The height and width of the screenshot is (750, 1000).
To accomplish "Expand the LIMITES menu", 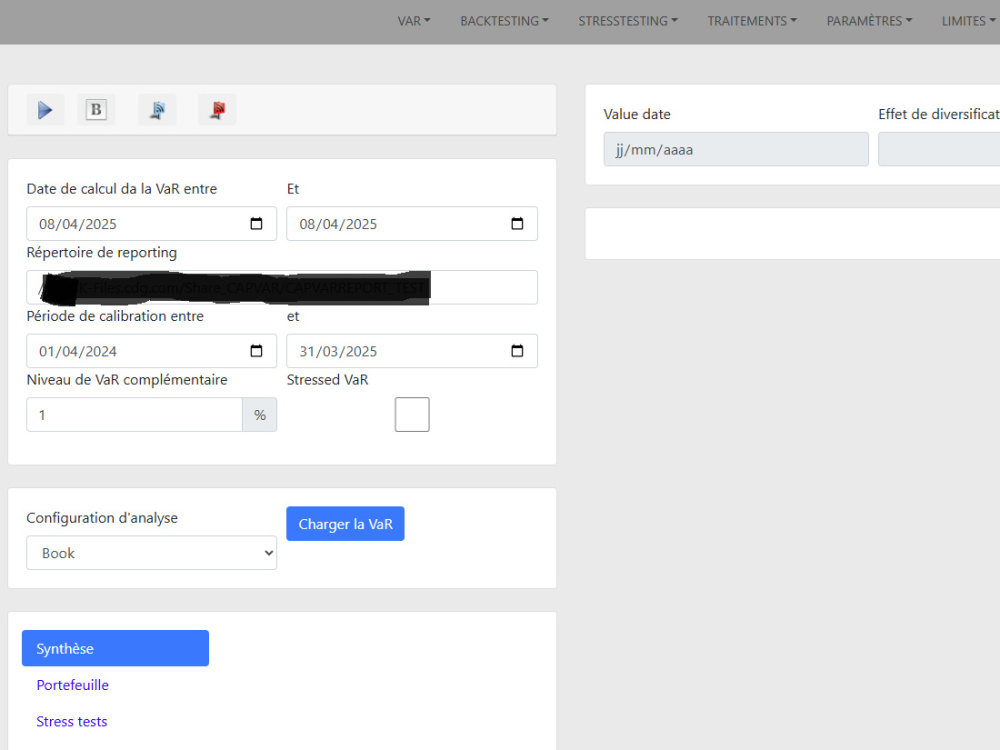I will tap(968, 21).
